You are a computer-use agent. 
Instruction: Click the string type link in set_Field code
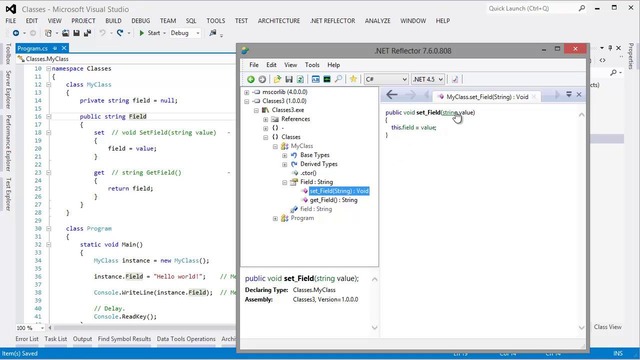450,113
